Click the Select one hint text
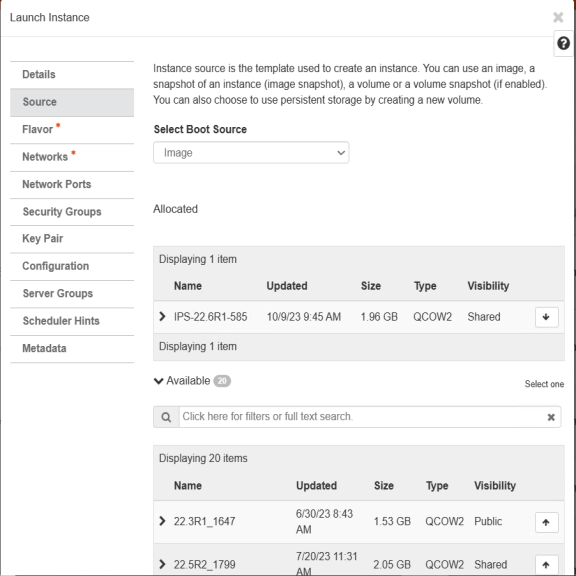This screenshot has width=576, height=576. click(x=544, y=384)
